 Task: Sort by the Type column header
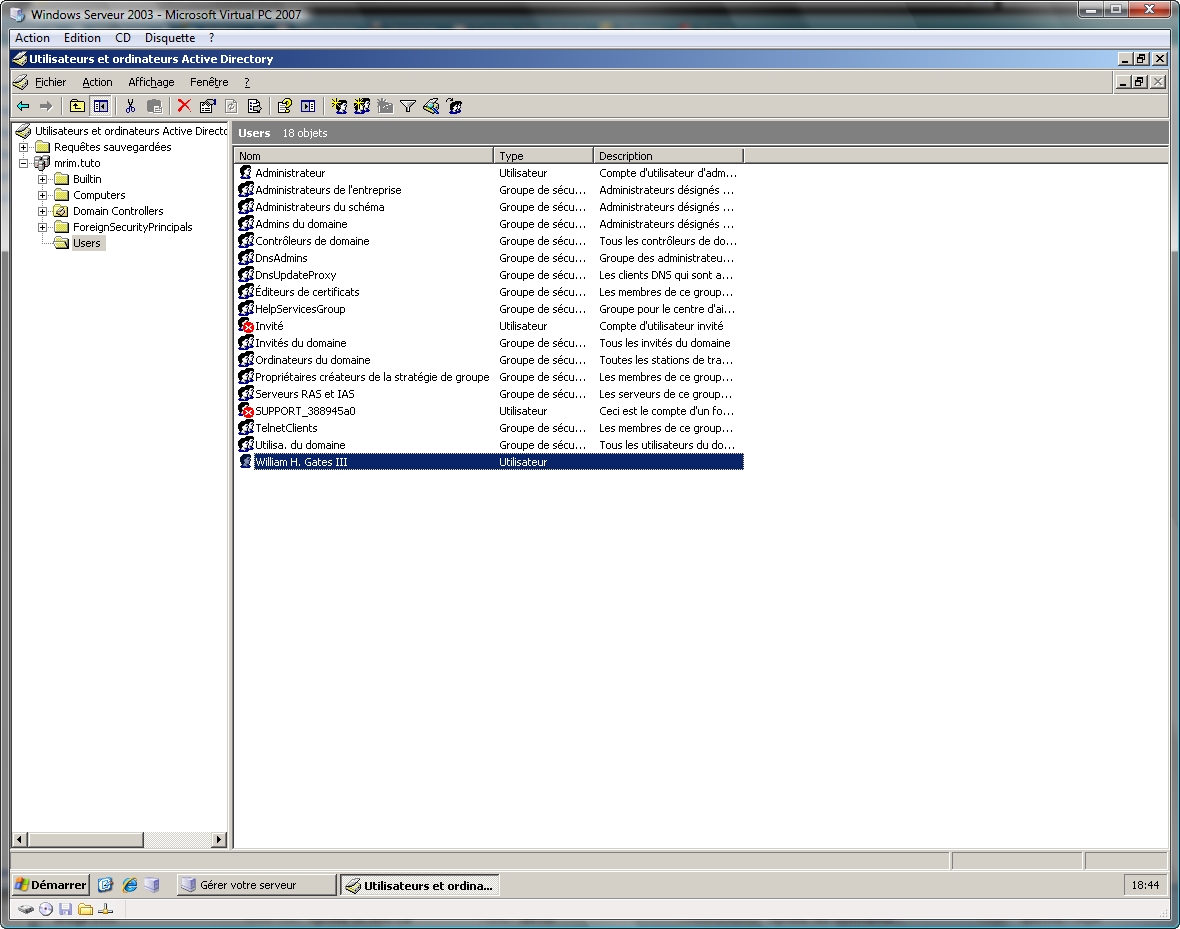[543, 156]
